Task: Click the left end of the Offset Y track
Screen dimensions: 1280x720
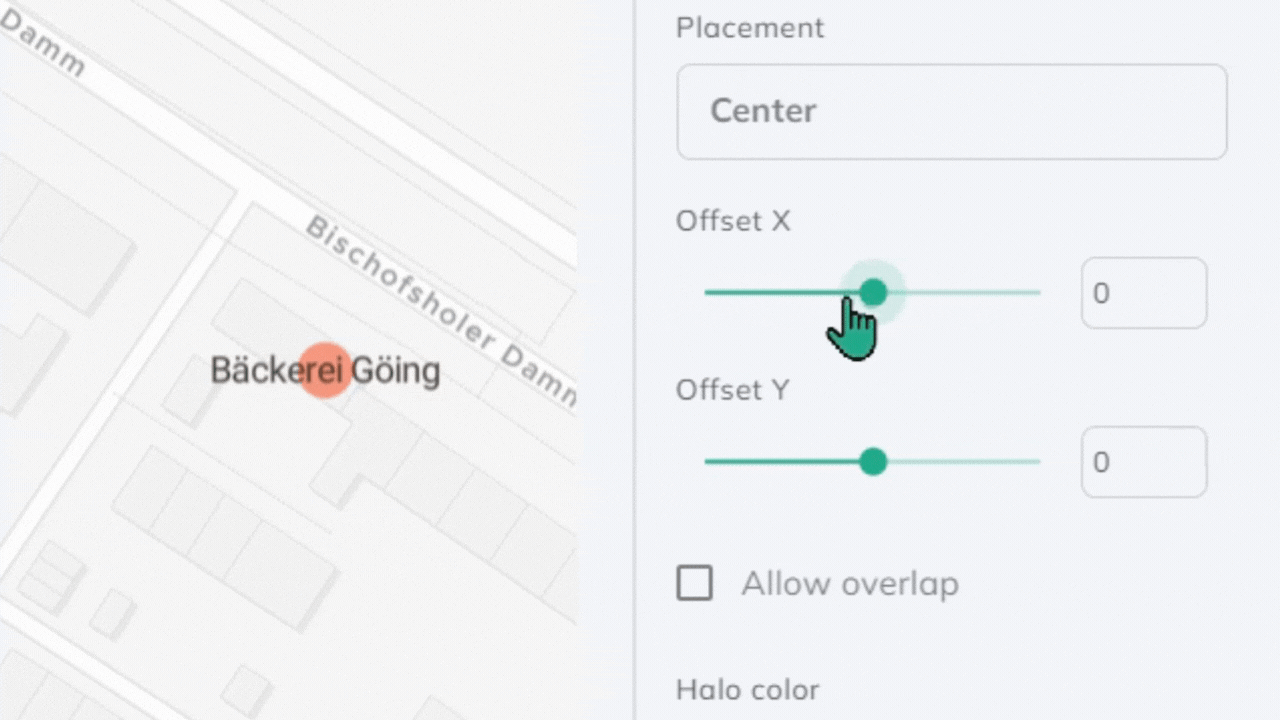Action: click(x=709, y=462)
